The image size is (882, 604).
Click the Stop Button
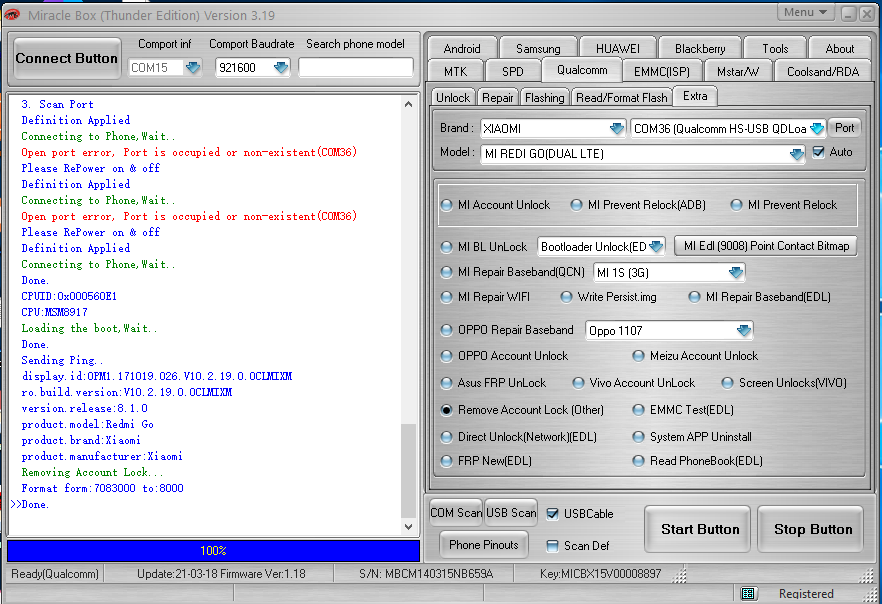coord(812,529)
